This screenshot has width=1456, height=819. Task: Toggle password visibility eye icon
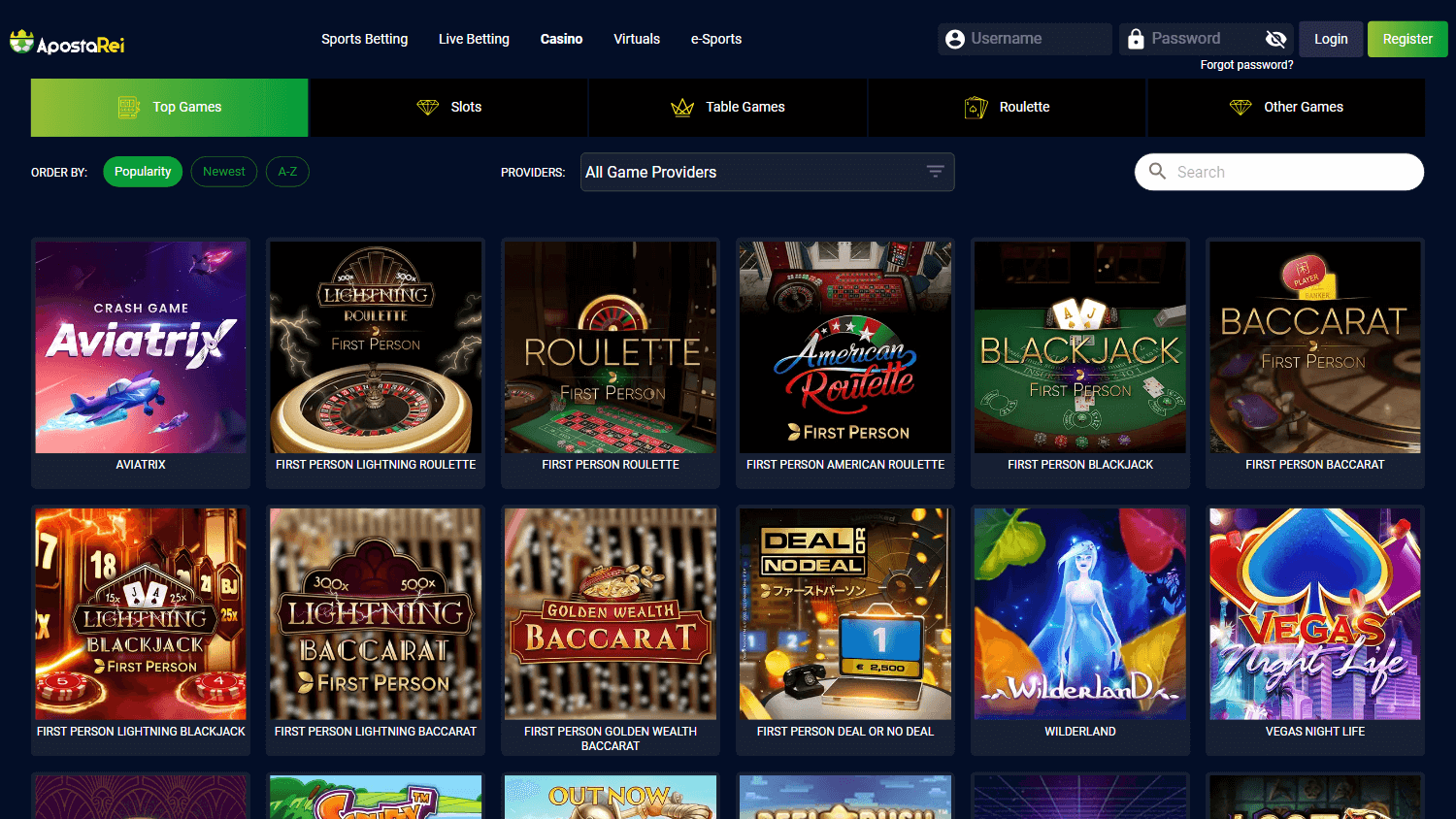(x=1276, y=39)
